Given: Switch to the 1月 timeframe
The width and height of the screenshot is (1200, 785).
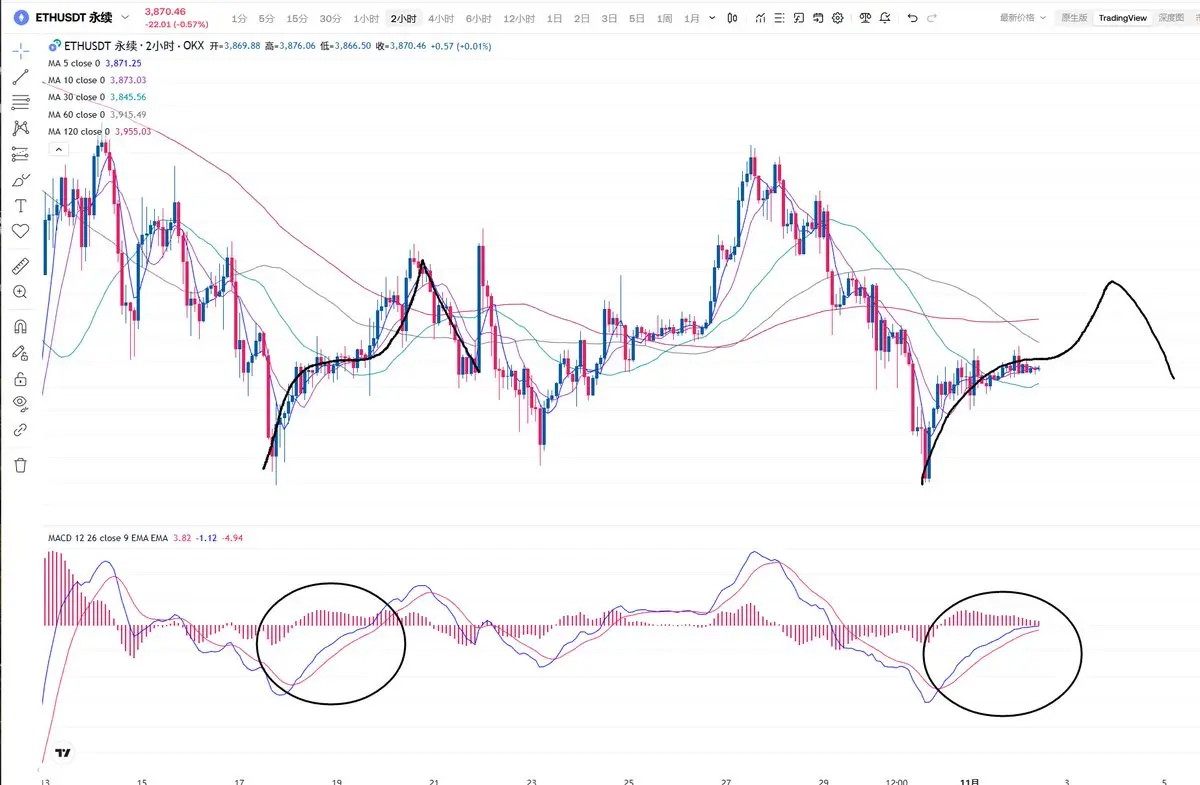Looking at the screenshot, I should [x=692, y=18].
